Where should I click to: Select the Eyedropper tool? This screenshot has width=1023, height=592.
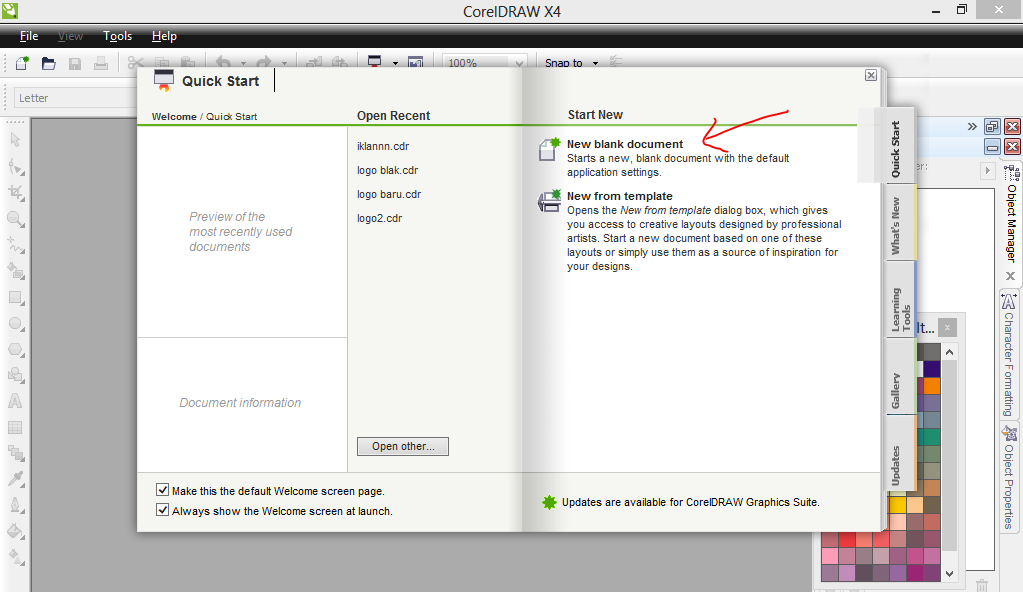(x=16, y=479)
